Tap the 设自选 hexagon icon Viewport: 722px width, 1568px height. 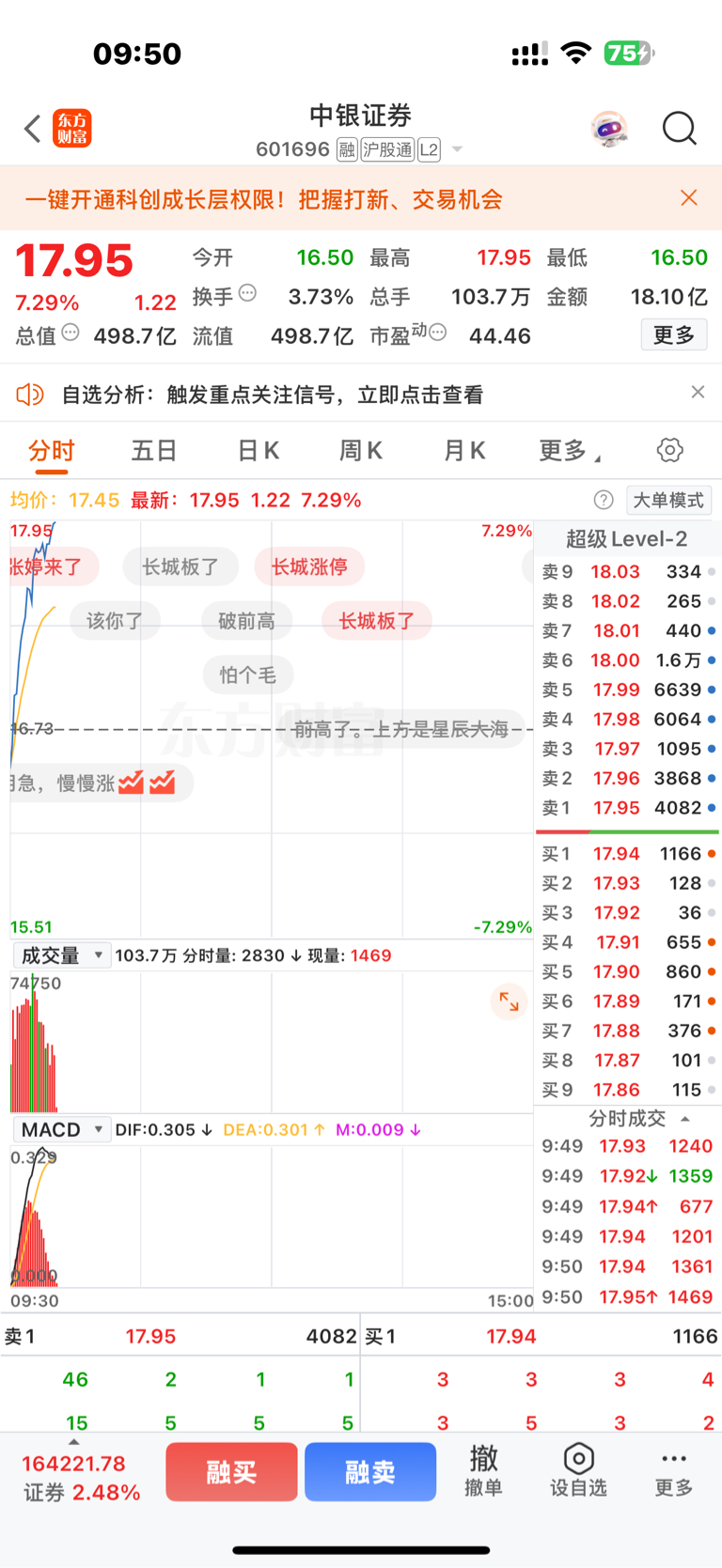pos(578,1470)
